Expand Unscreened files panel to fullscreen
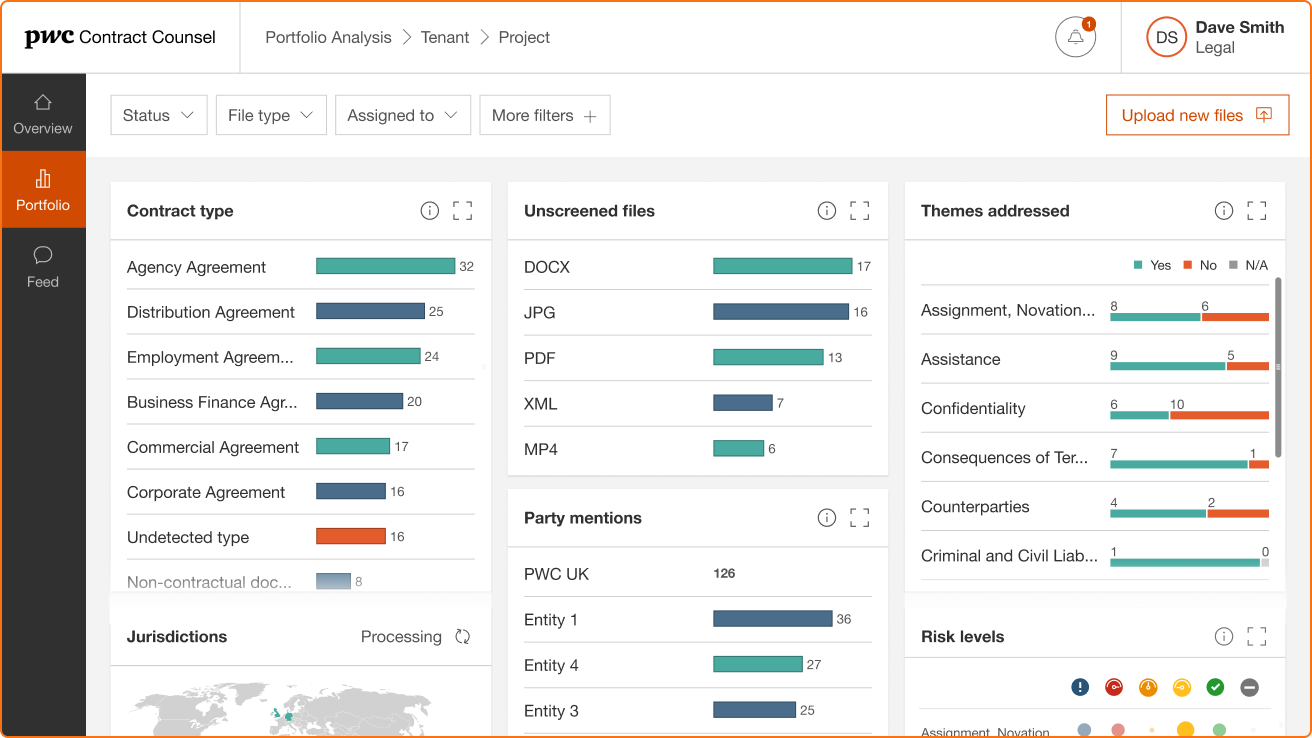Viewport: 1312px width, 738px height. point(859,211)
